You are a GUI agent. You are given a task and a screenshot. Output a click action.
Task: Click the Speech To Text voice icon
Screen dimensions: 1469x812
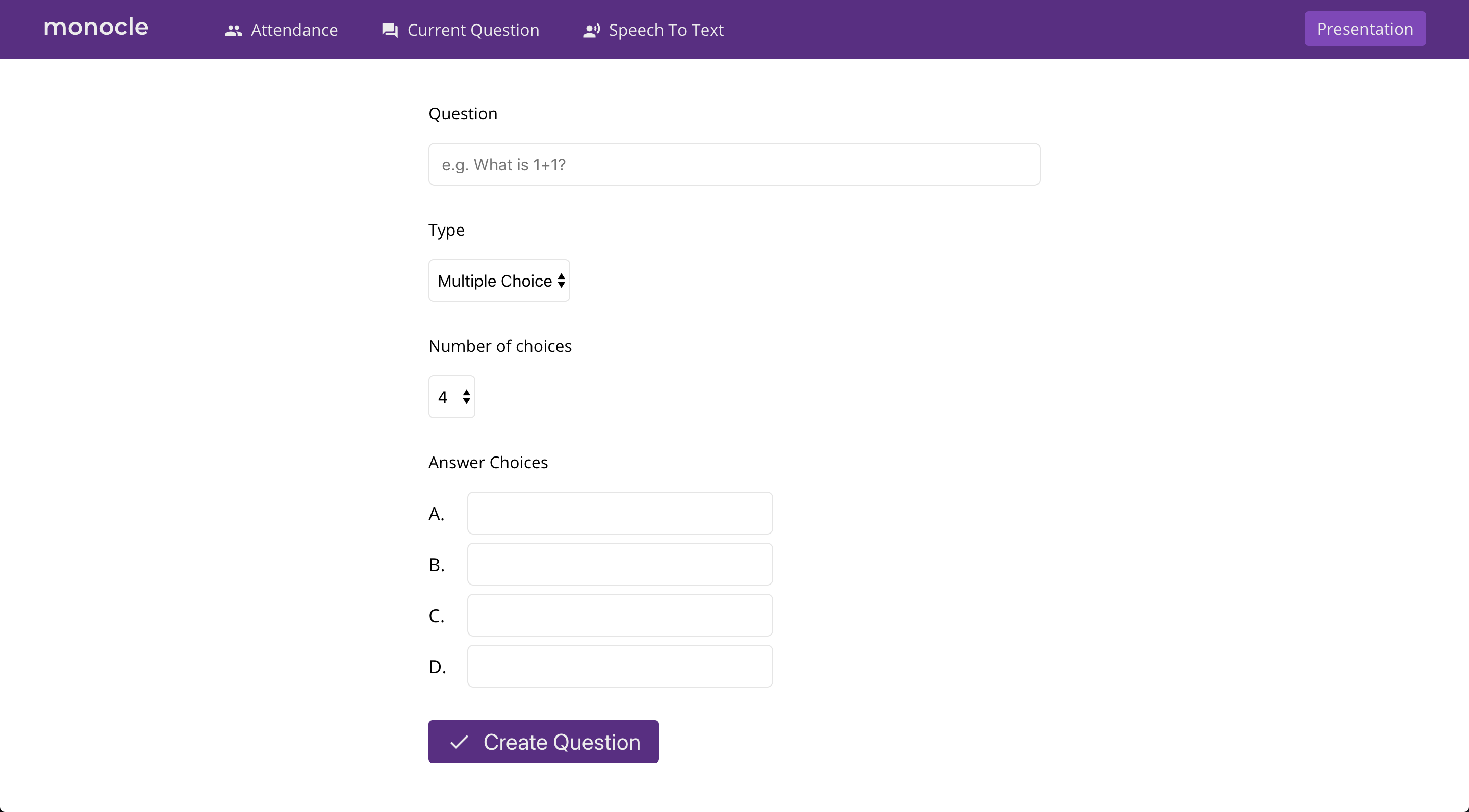[591, 30]
